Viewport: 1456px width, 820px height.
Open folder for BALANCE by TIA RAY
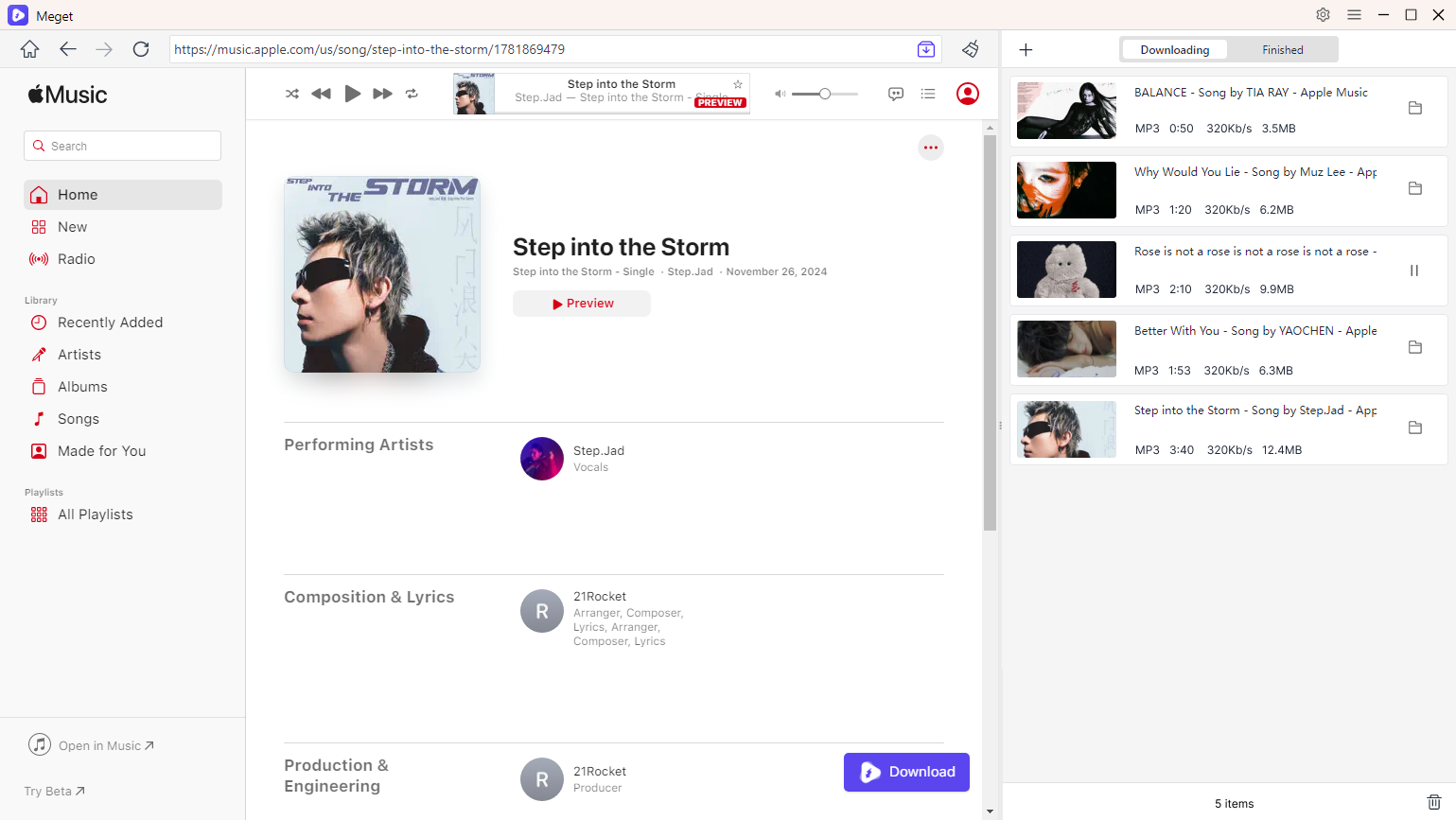coord(1415,108)
